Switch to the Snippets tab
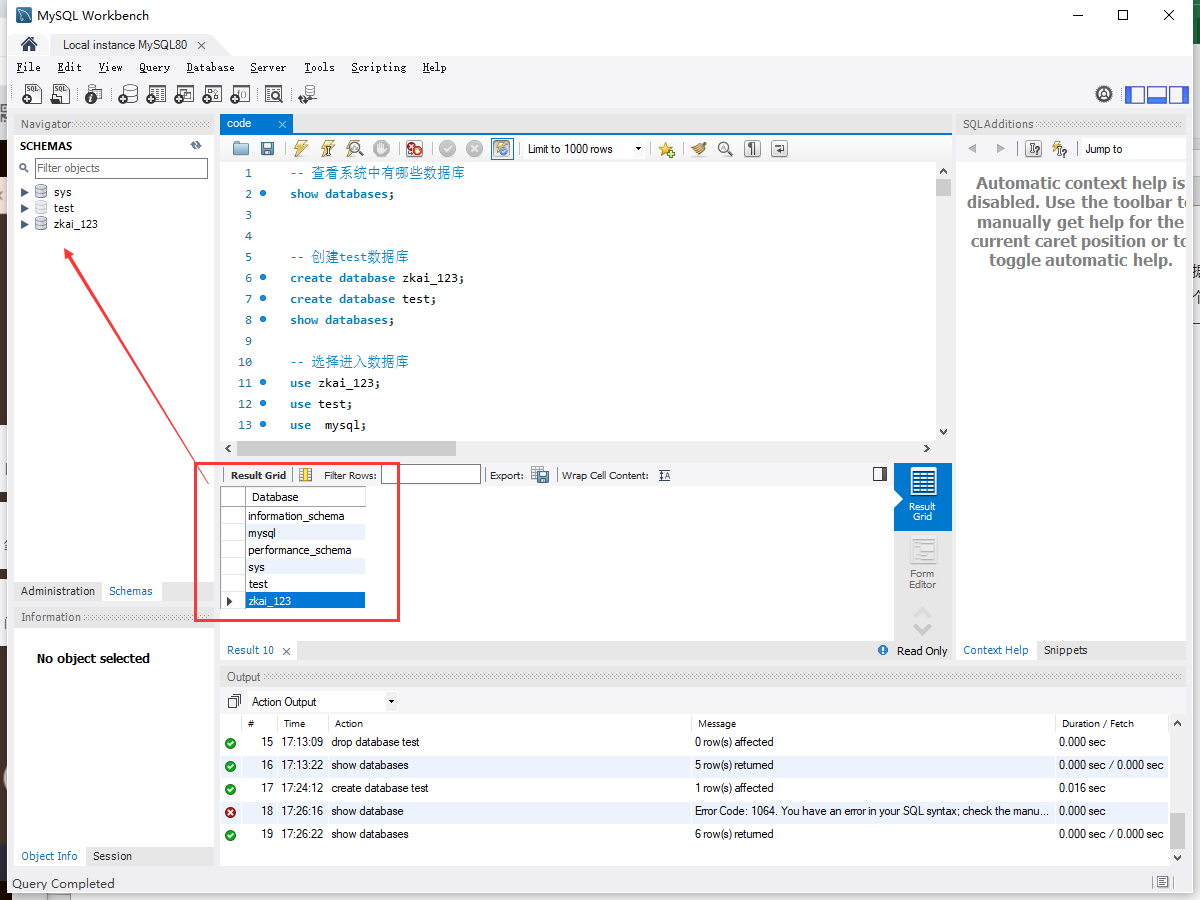 coord(1066,650)
